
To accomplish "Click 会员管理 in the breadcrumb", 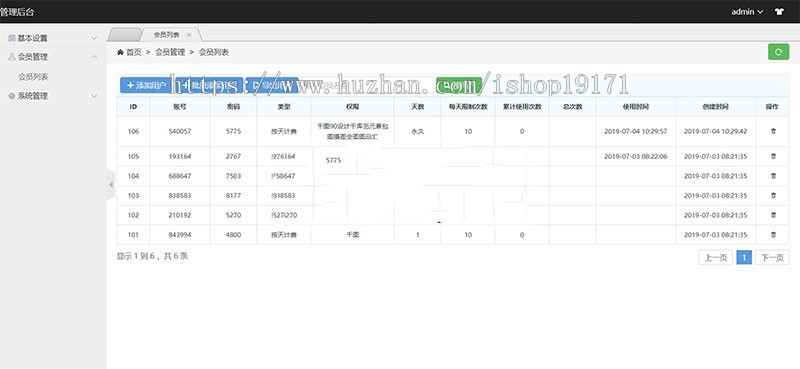I will pos(170,52).
